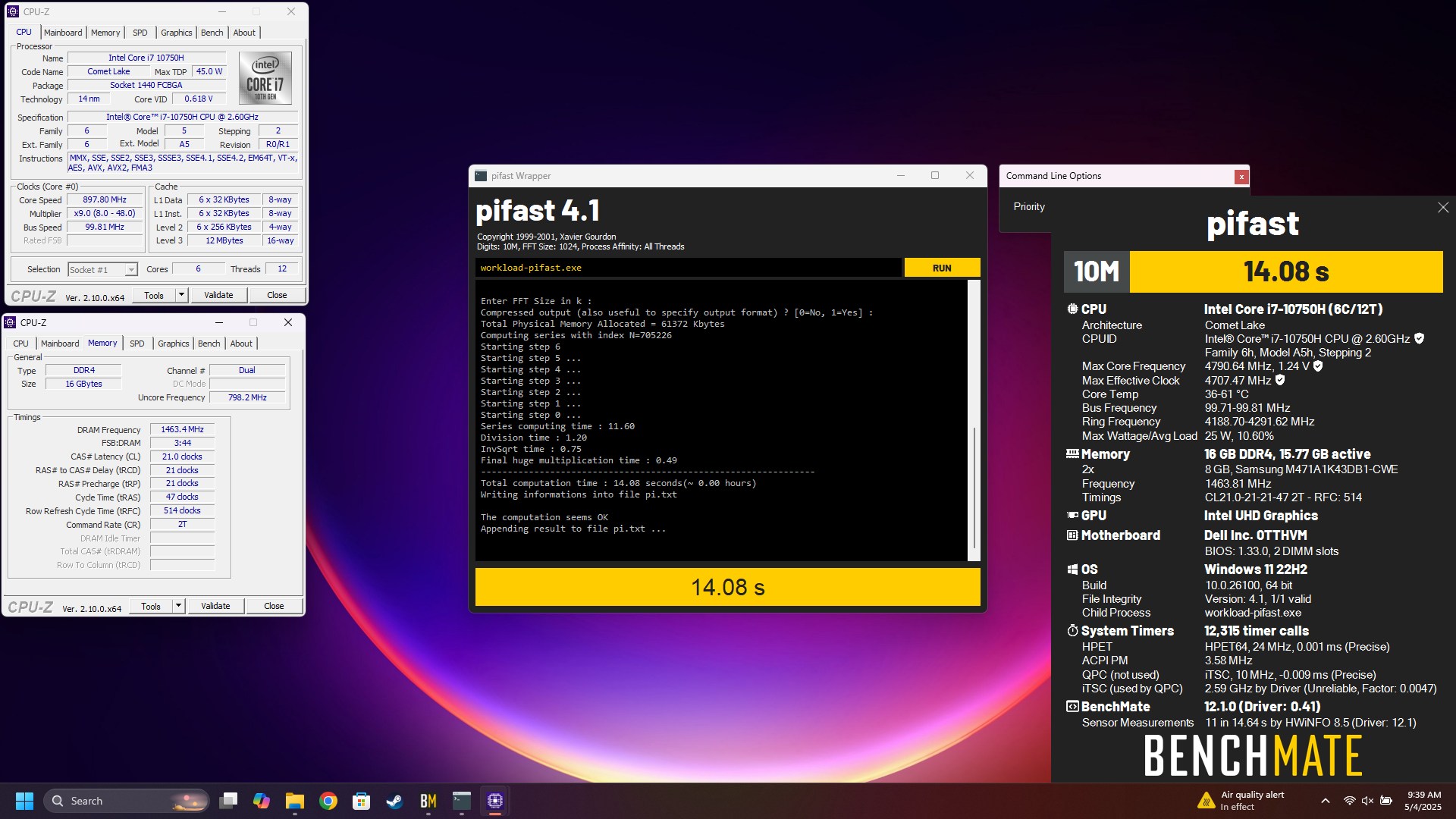Screen dimensions: 1456x819
Task: Open File Explorer from the taskbar
Action: pyautogui.click(x=295, y=801)
